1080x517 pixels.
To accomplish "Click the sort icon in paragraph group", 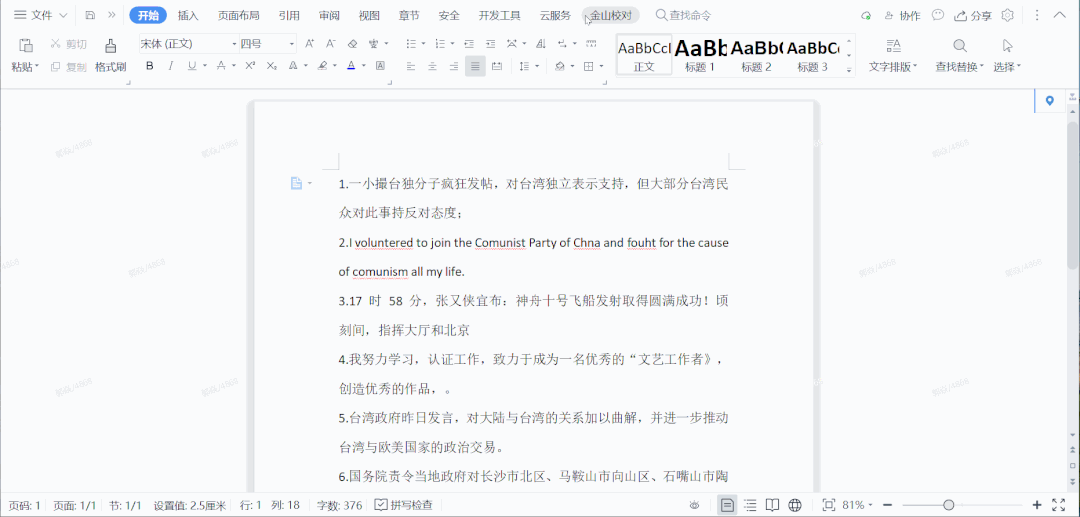I will (542, 44).
